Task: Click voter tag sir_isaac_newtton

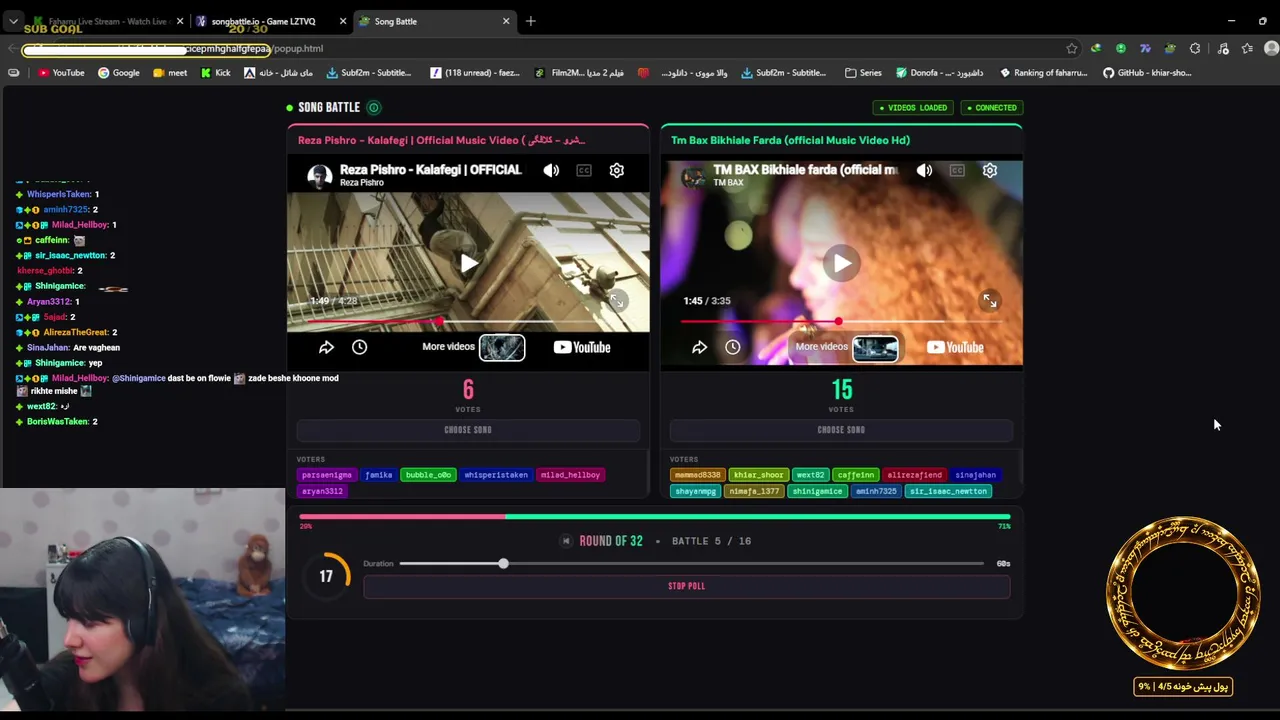Action: pyautogui.click(x=948, y=491)
